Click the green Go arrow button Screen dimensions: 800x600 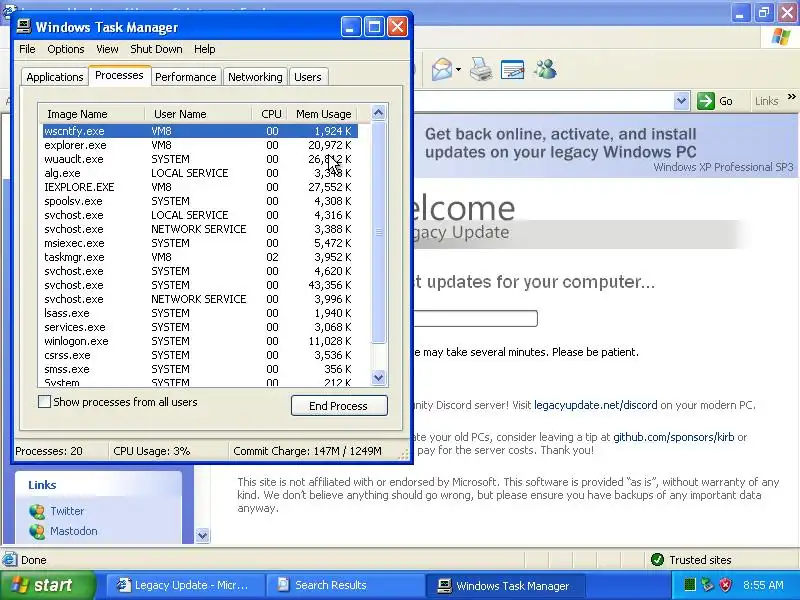pos(706,101)
